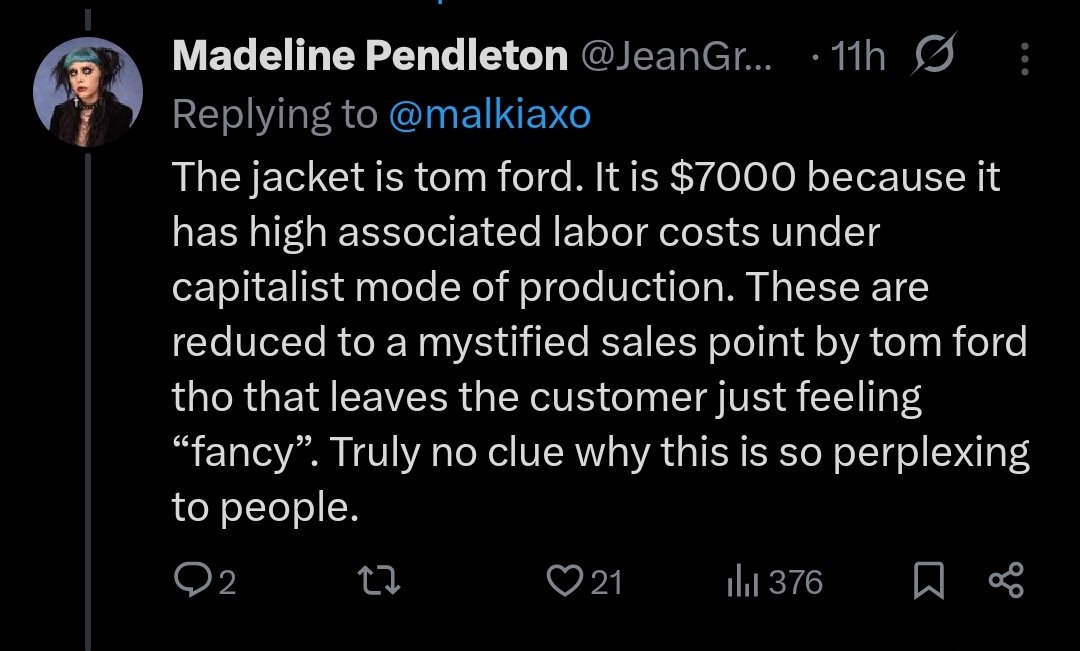1080x651 pixels.
Task: Like the tweet with the heart icon
Action: point(564,581)
